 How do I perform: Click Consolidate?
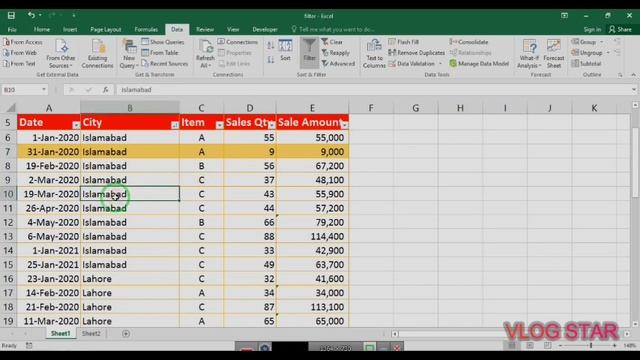(469, 42)
